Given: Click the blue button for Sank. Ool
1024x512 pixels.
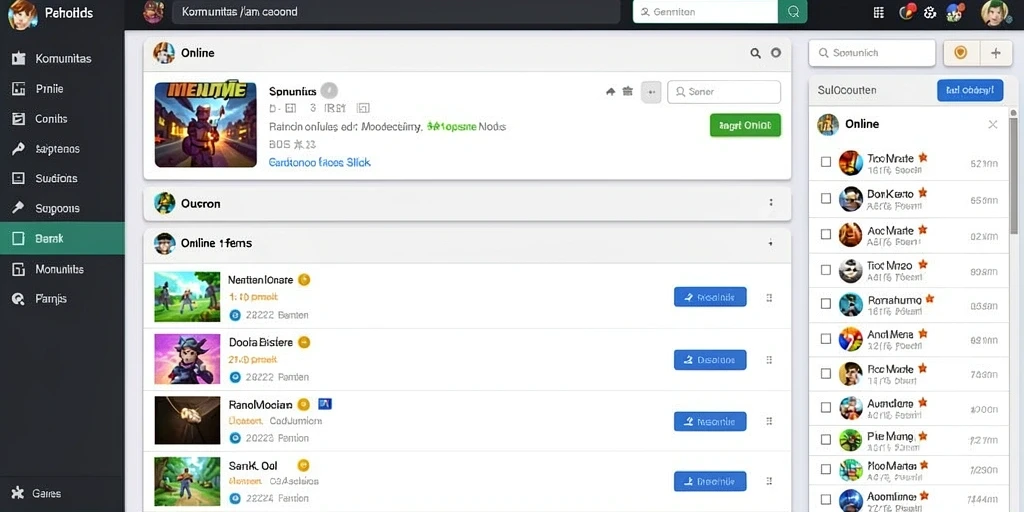Looking at the screenshot, I should pyautogui.click(x=710, y=481).
